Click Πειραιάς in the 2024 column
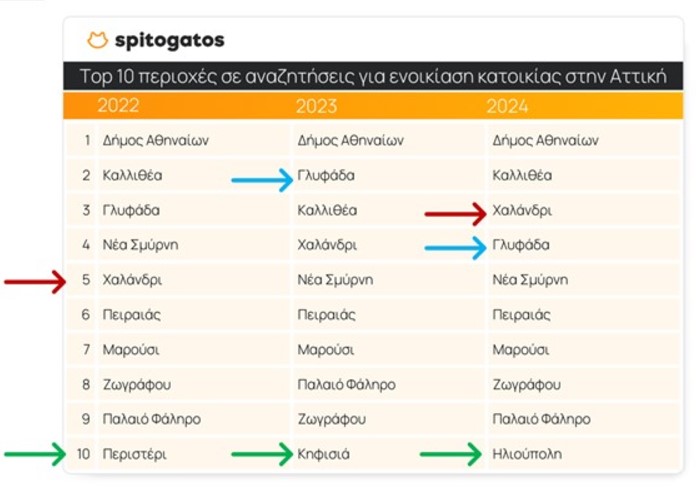The width and height of the screenshot is (696, 497). coord(521,315)
